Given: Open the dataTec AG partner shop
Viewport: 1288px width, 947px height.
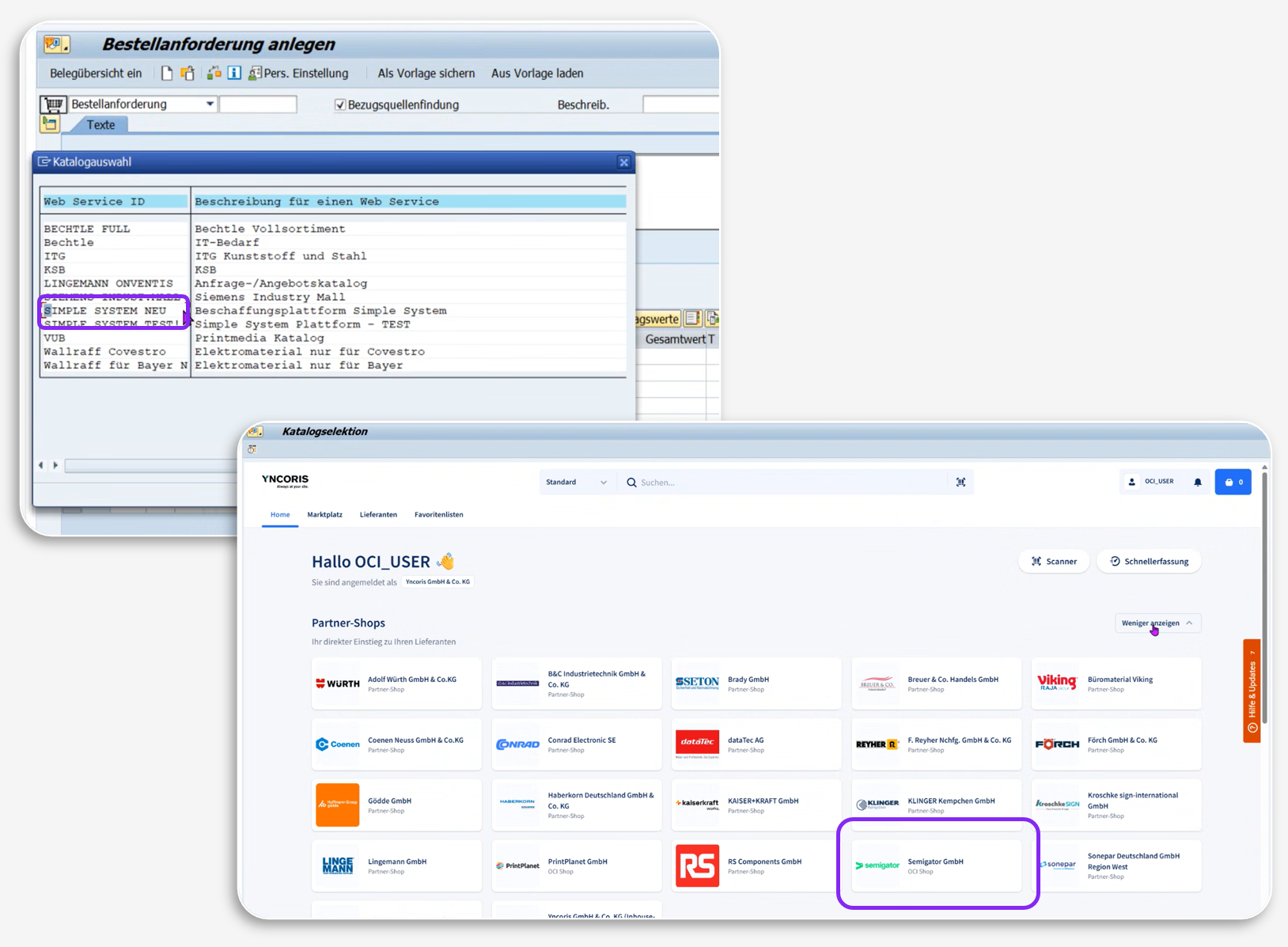Looking at the screenshot, I should click(x=756, y=744).
